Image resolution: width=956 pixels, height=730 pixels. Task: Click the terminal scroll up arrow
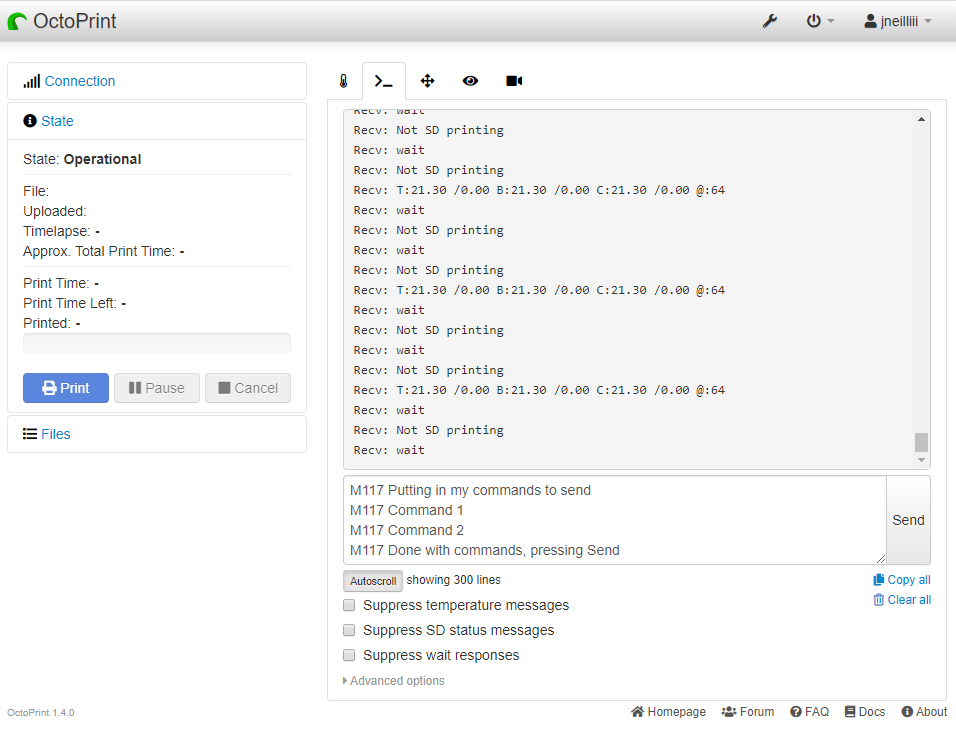(921, 120)
